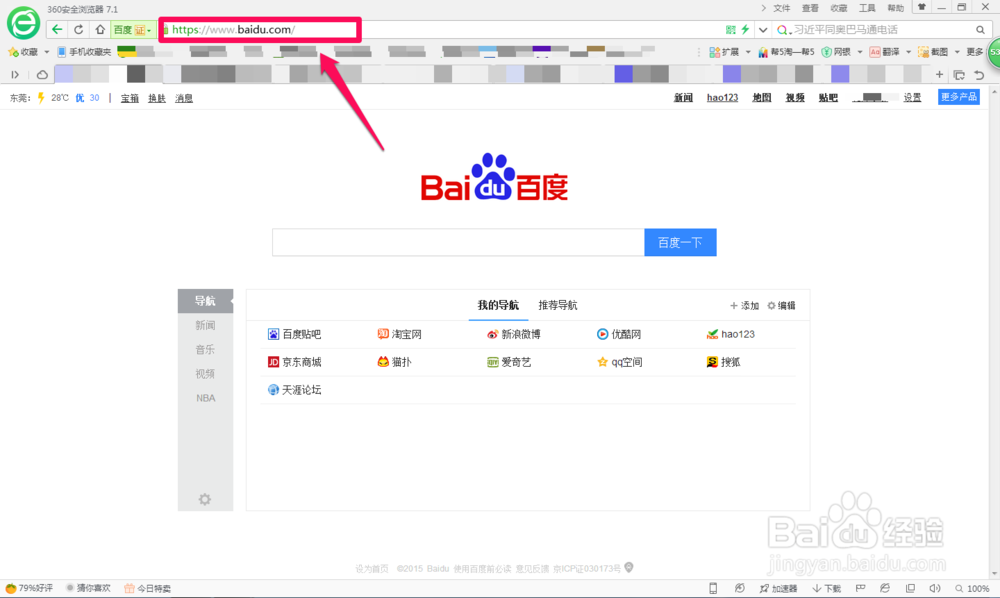
Task: Click the tab list window icon
Action: (959, 75)
